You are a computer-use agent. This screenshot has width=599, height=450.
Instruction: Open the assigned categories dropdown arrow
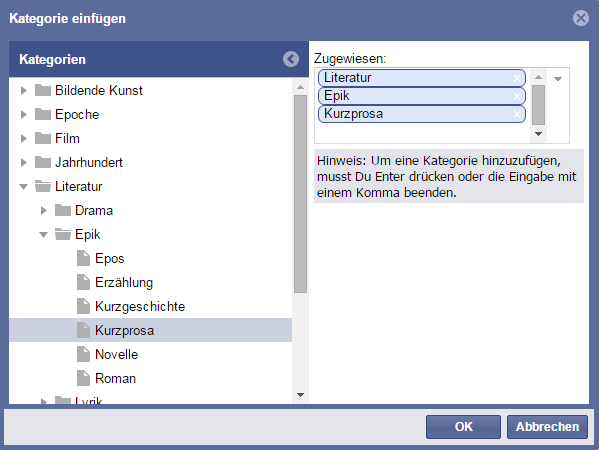[558, 79]
